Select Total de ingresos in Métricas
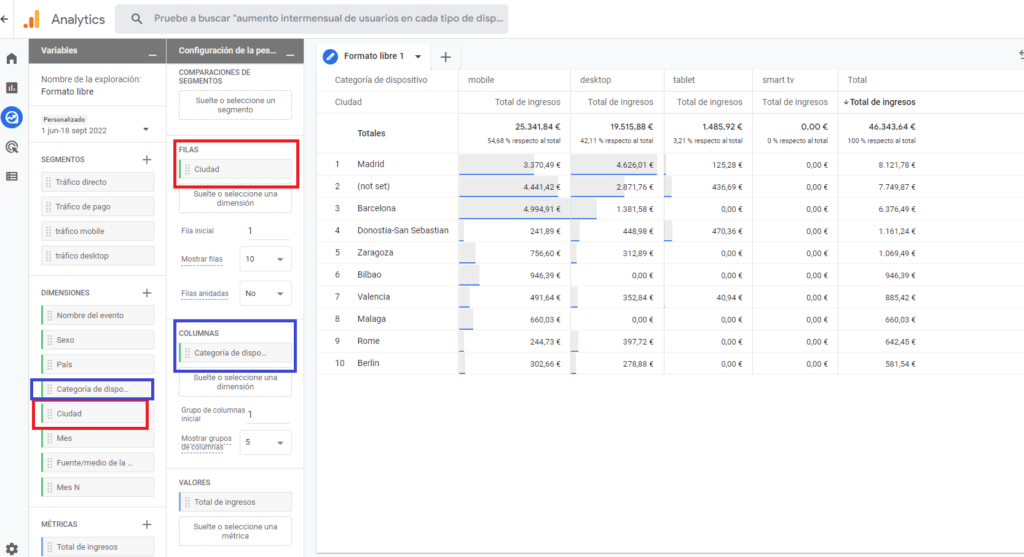 [97, 547]
